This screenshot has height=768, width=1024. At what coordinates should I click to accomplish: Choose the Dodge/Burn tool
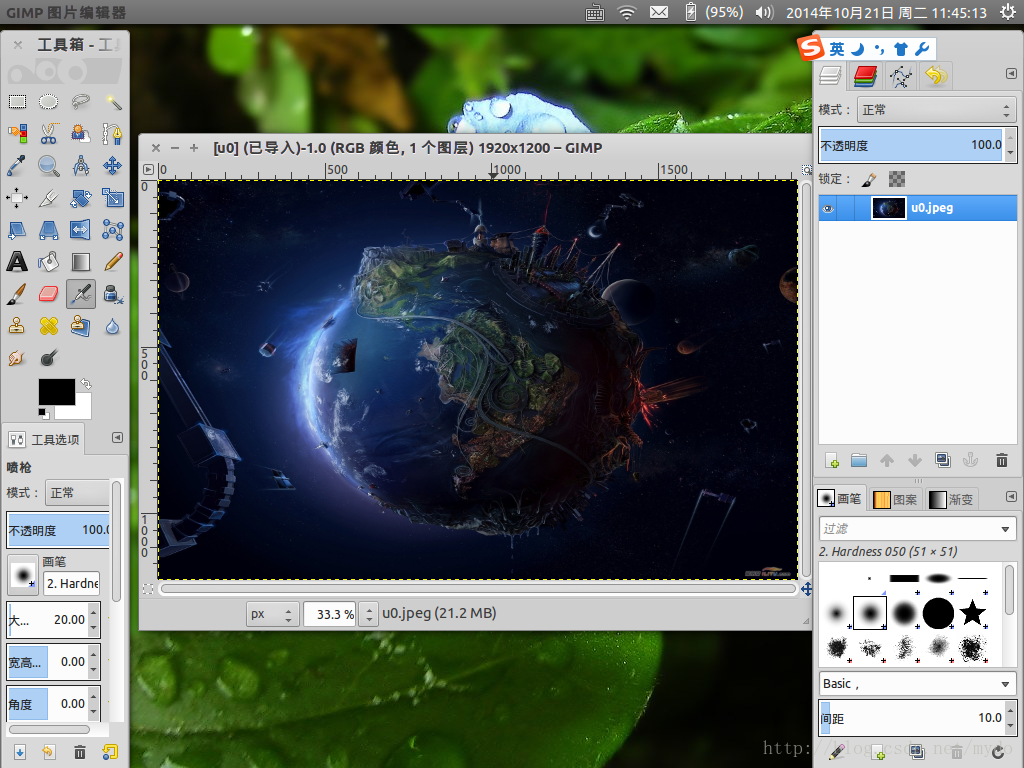(x=48, y=357)
